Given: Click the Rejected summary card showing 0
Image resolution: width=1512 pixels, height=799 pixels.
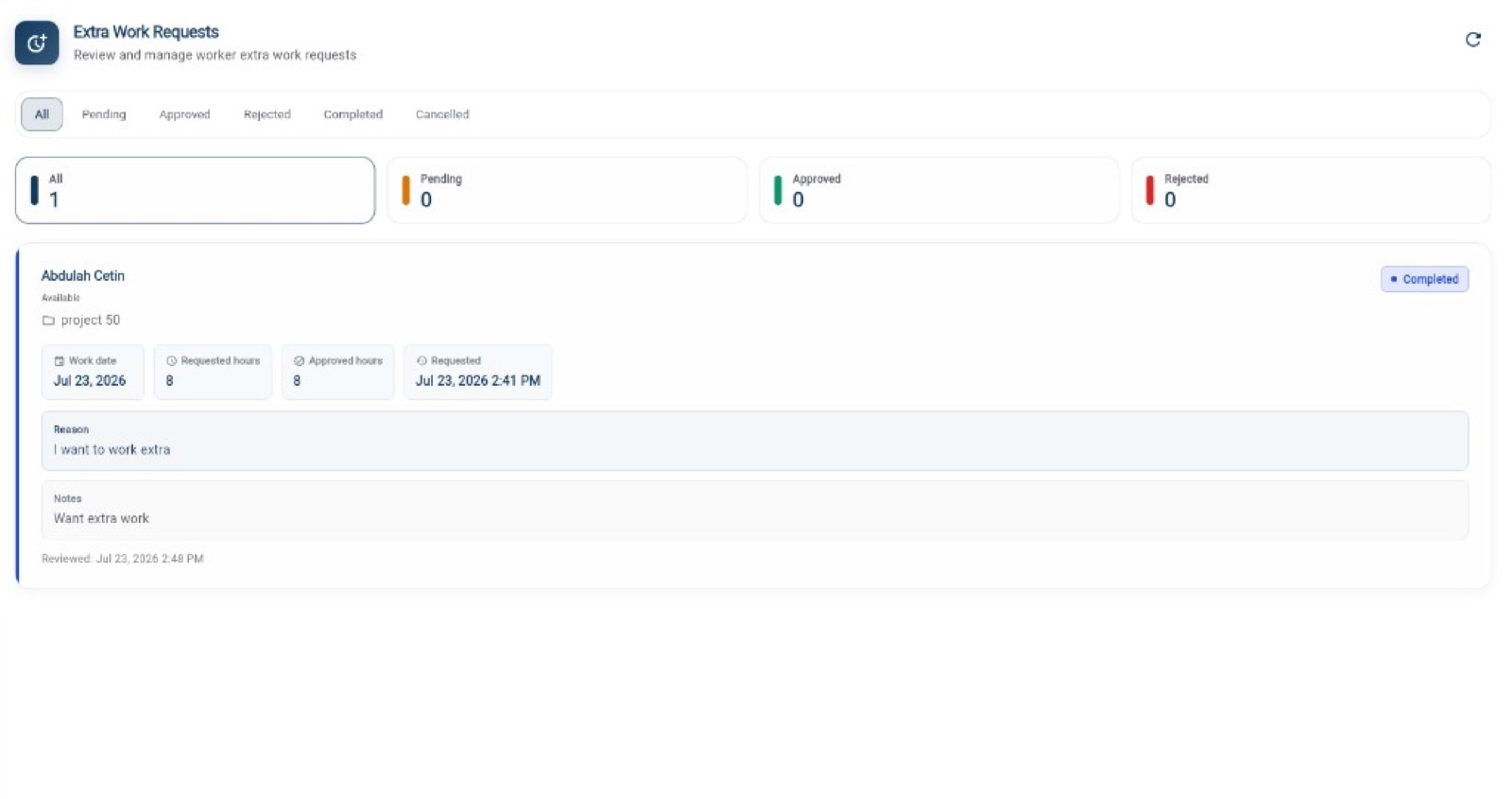Looking at the screenshot, I should (x=1311, y=190).
